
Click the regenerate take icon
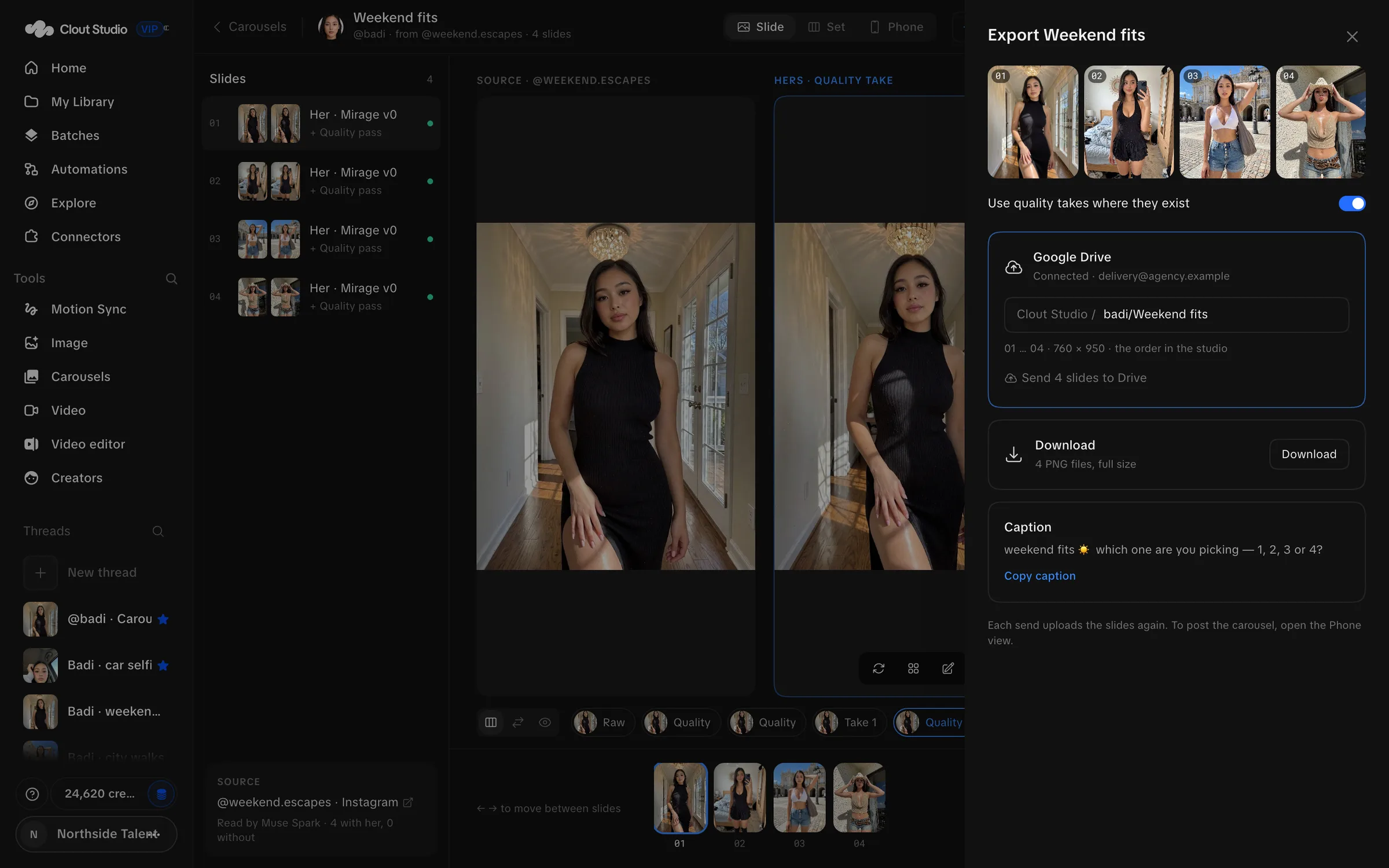pos(879,668)
